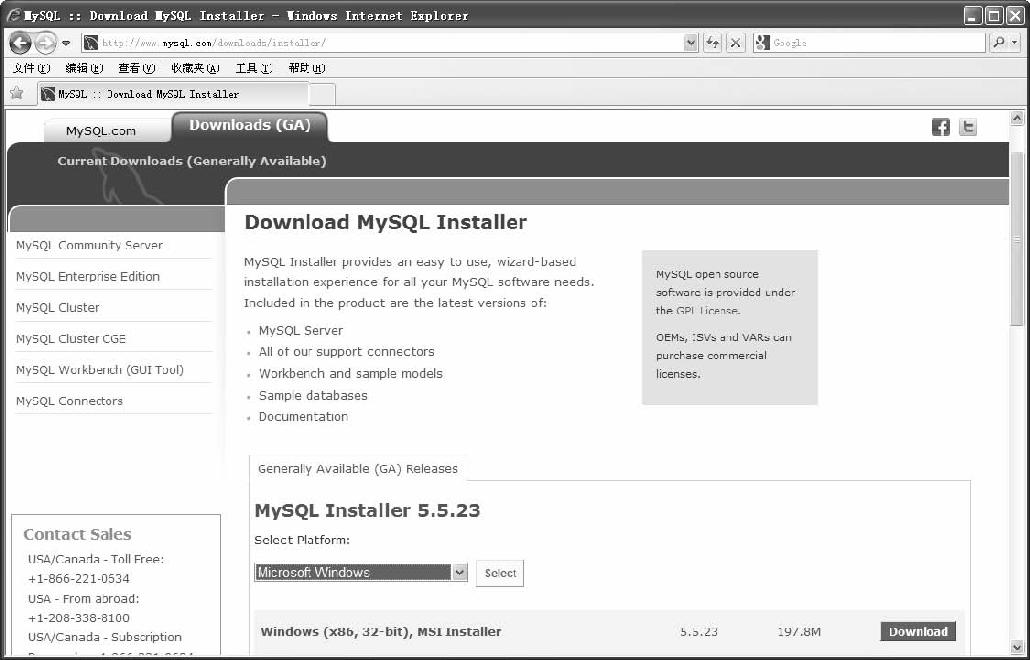Download the Windows 32-bit MSI Installer

(x=918, y=632)
